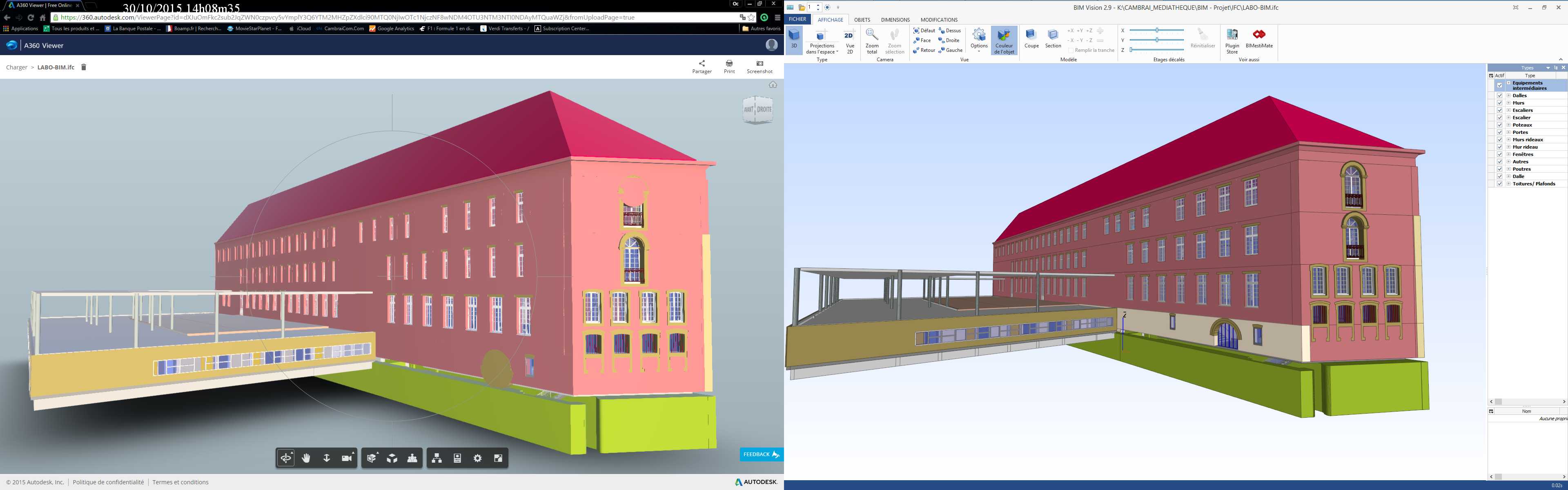Take a Screenshot in A360 Viewer
The height and width of the screenshot is (490, 1568).
759,66
